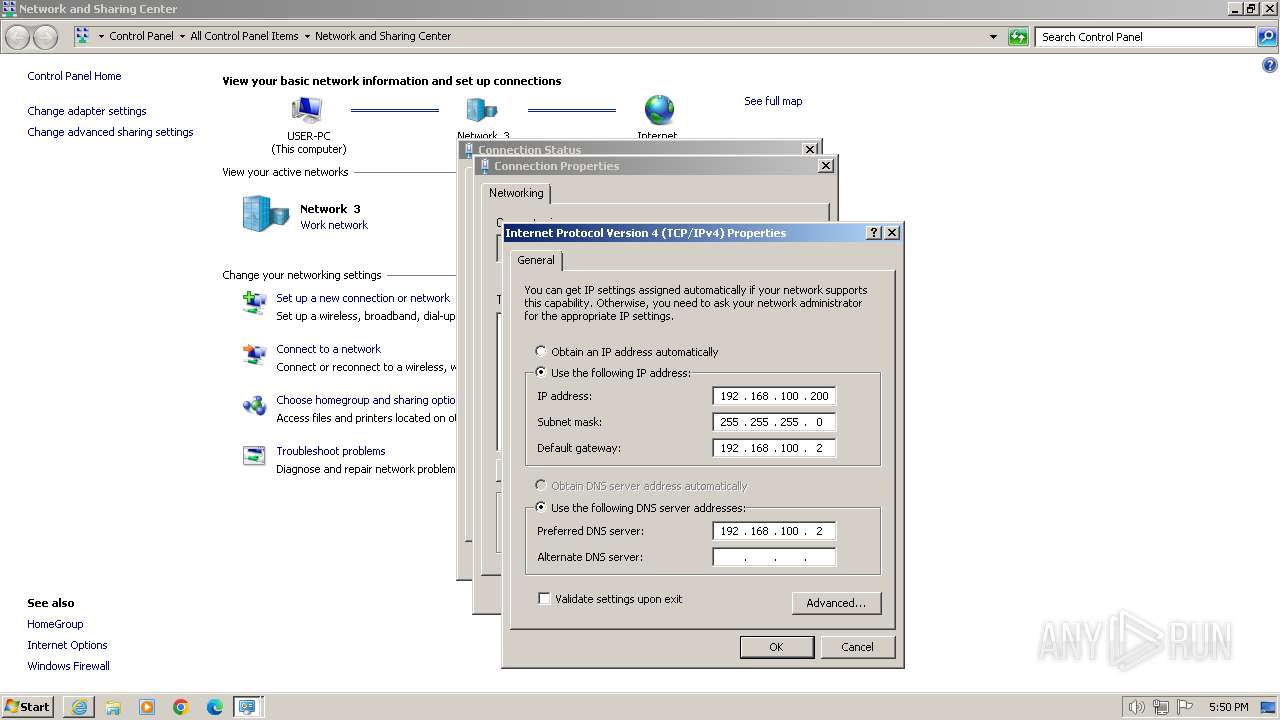Screen dimensions: 1280x720
Task: Expand the All Control Panel Items breadcrumb arrow
Action: (x=307, y=36)
